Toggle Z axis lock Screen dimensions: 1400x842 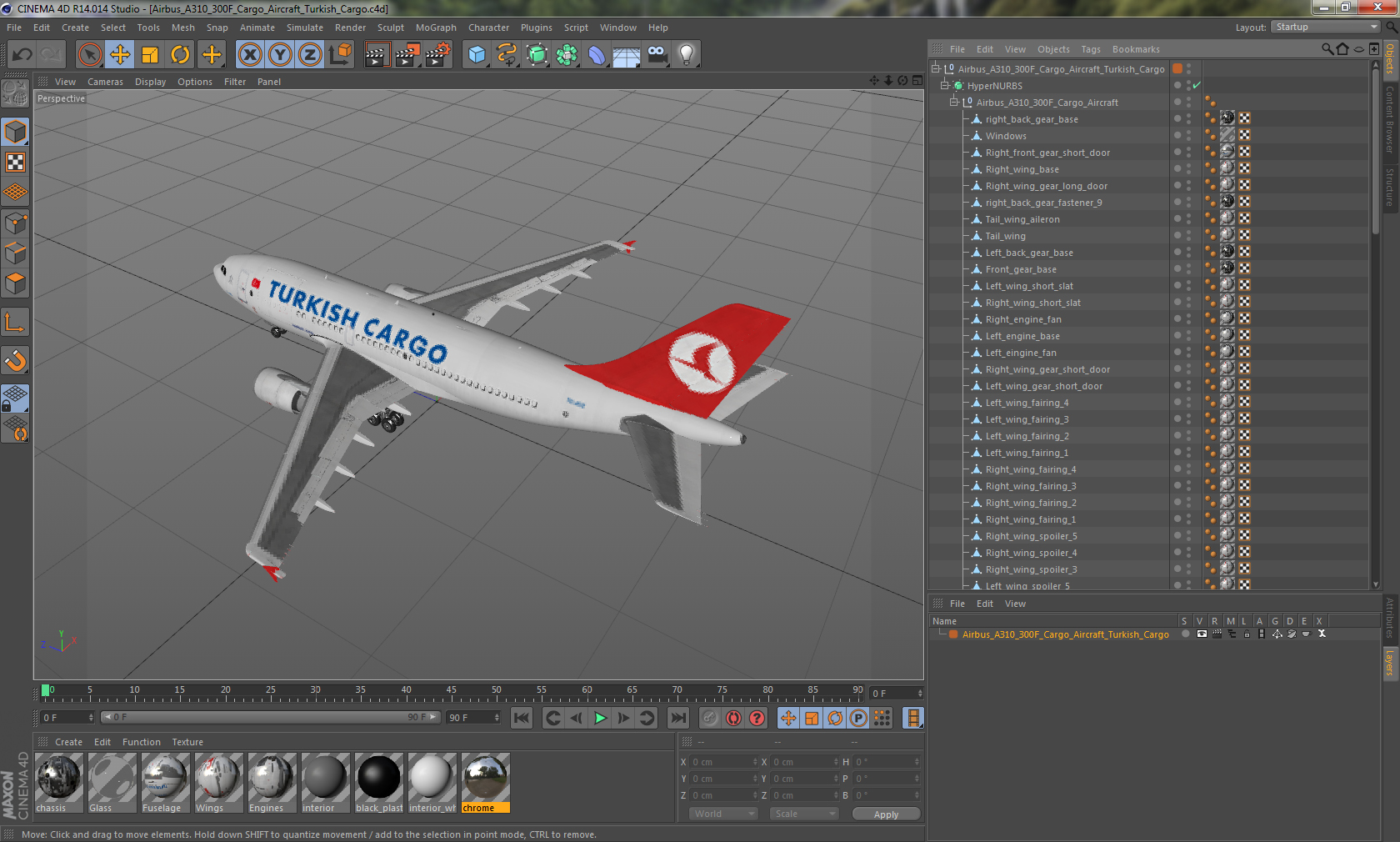tap(310, 55)
